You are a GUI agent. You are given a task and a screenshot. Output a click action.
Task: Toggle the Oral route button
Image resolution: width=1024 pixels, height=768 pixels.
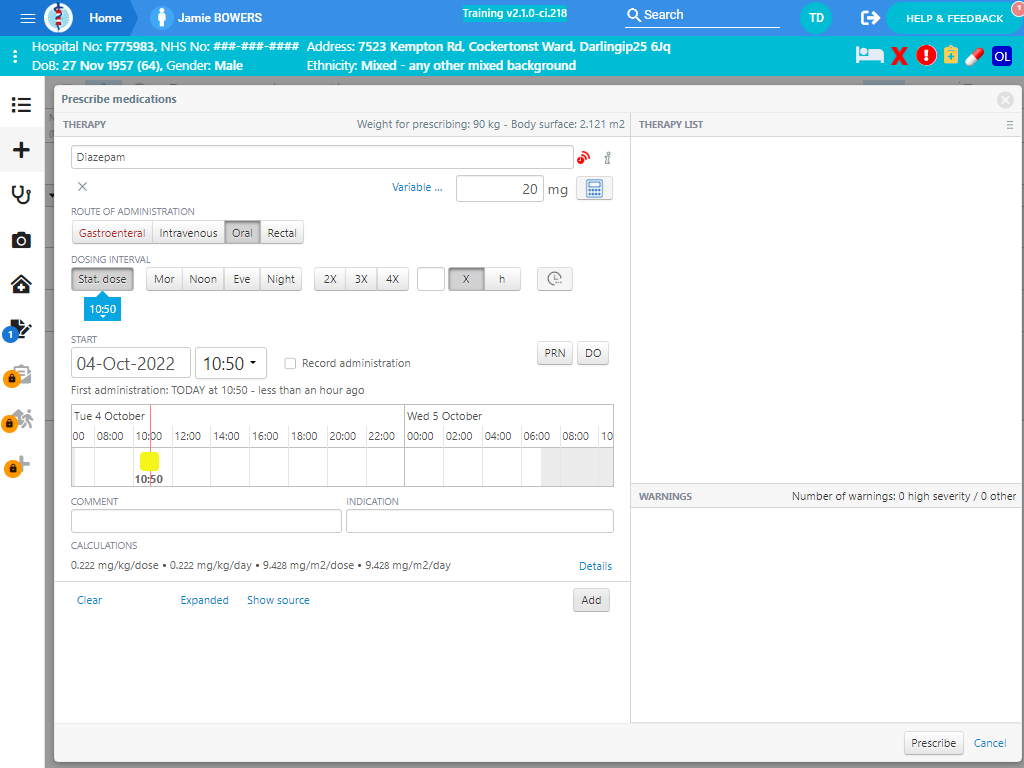click(242, 233)
